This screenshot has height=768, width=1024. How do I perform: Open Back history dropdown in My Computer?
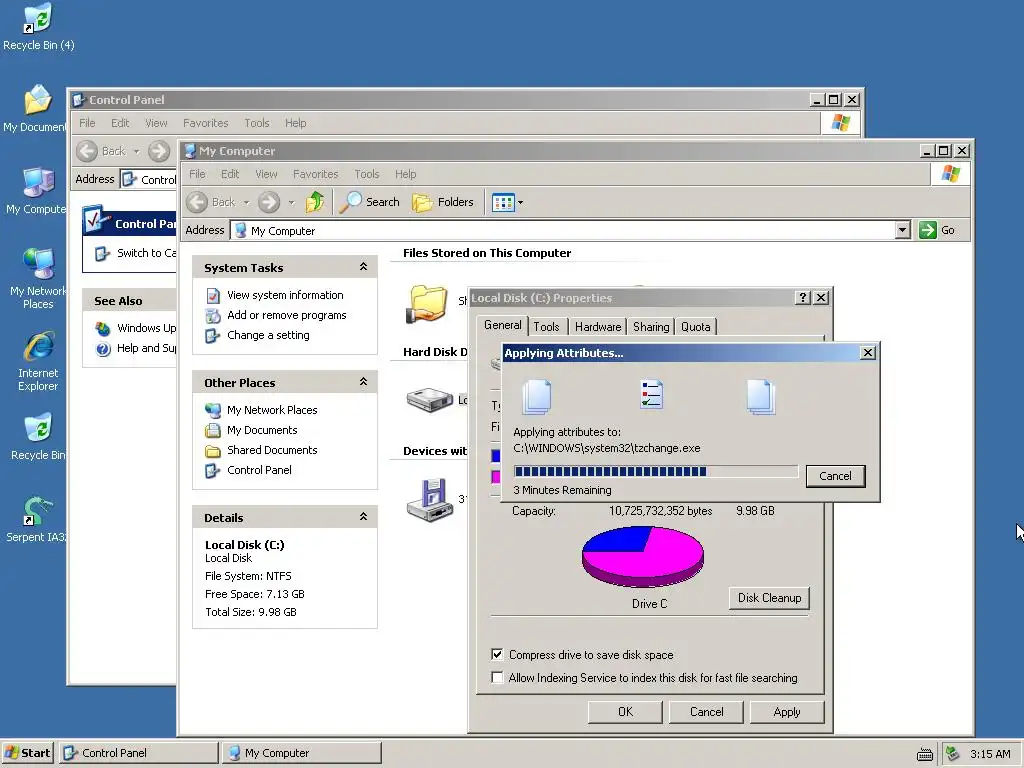(x=246, y=202)
